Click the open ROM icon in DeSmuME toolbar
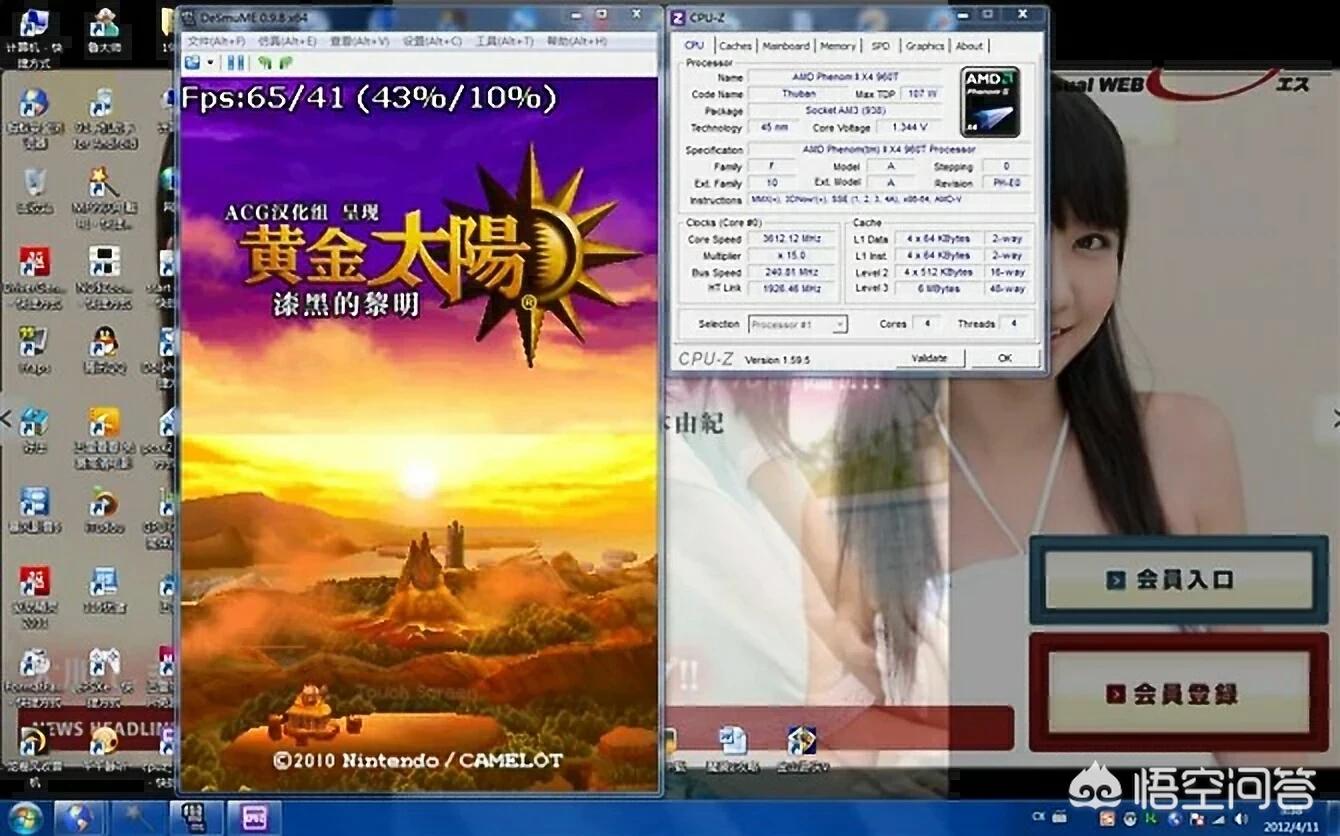Viewport: 1340px width, 836px height. tap(193, 62)
